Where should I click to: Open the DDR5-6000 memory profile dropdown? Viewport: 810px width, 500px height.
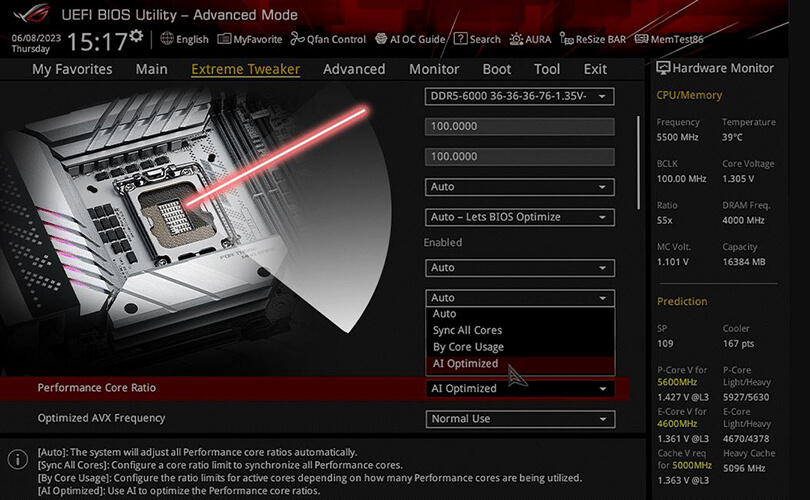click(x=520, y=96)
